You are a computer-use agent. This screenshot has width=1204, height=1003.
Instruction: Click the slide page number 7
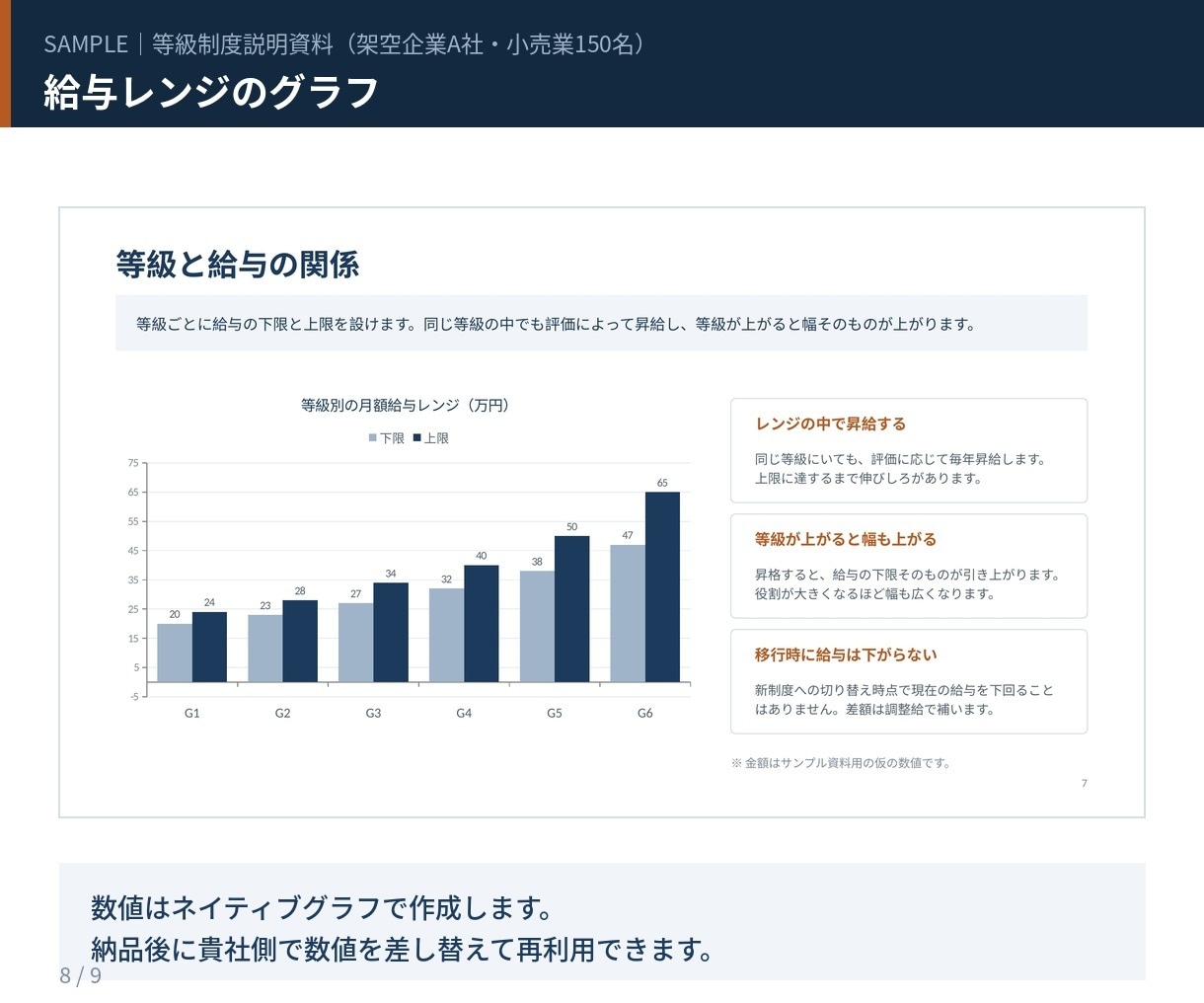click(1084, 783)
